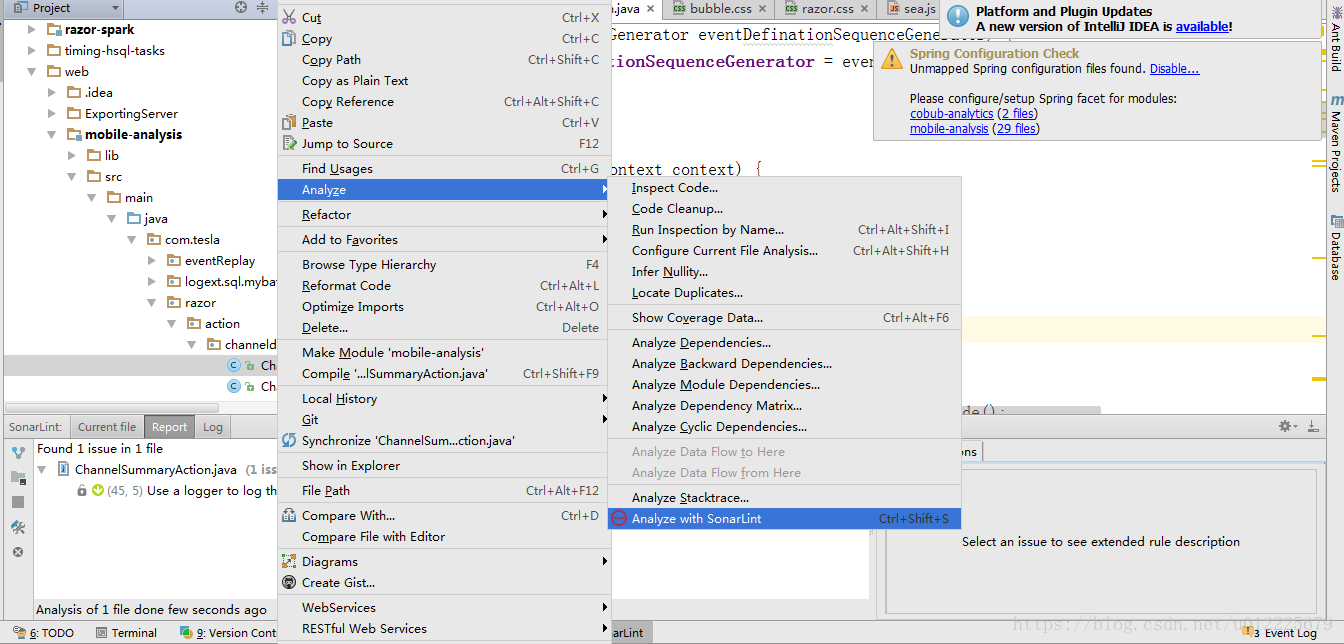Image resolution: width=1344 pixels, height=644 pixels.
Task: Collapse the web folder arrow
Action: [32, 71]
